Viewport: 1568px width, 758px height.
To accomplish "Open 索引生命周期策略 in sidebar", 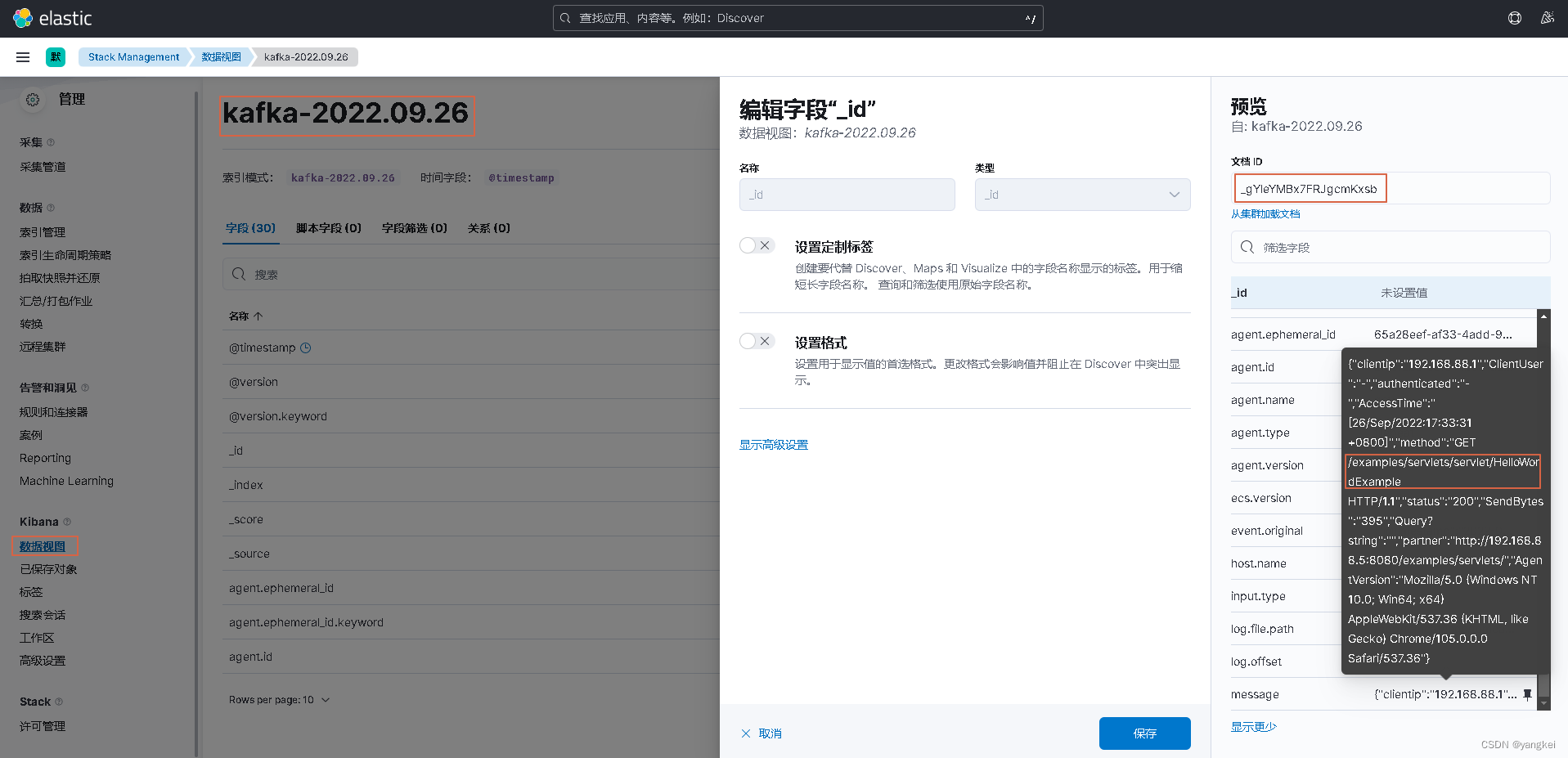I will (65, 255).
